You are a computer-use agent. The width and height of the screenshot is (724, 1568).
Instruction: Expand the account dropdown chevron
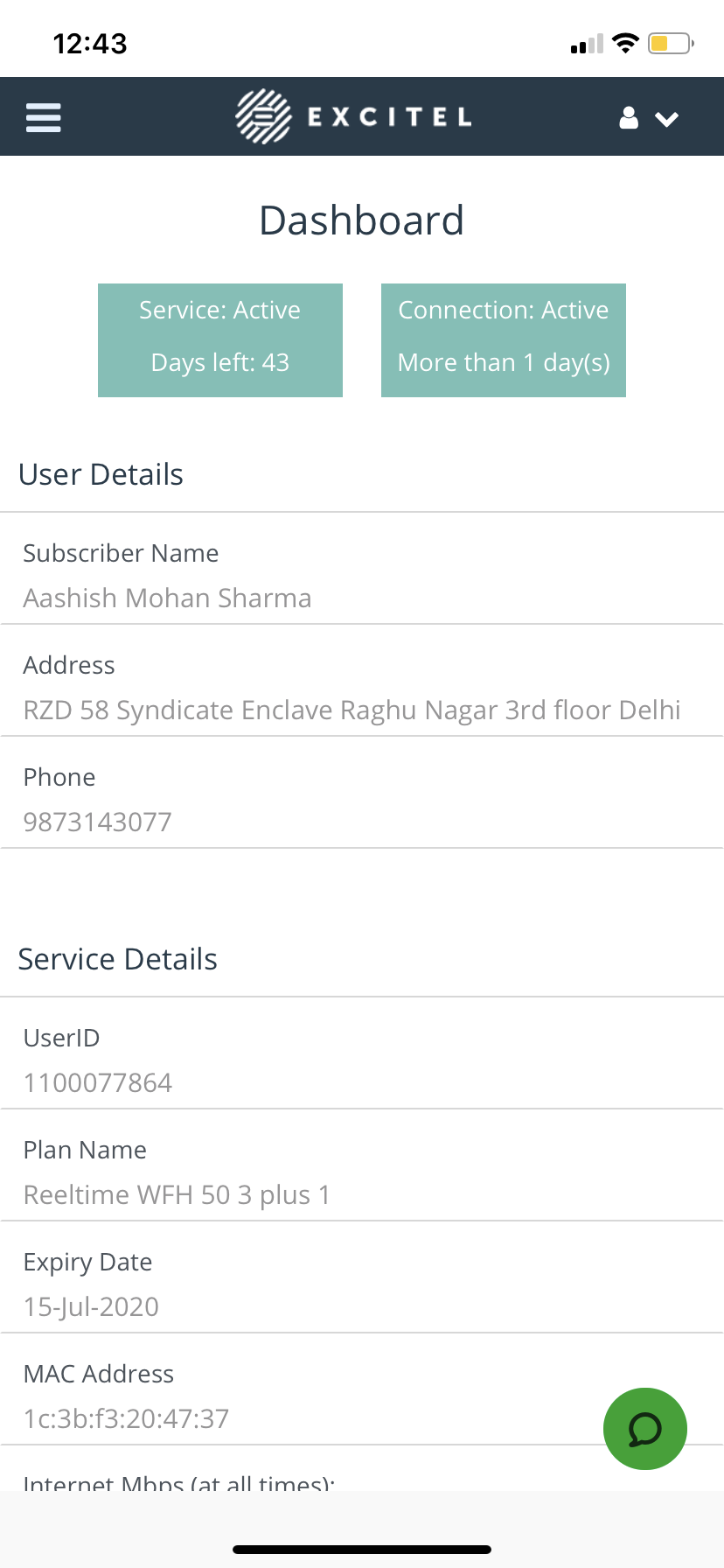coord(667,119)
